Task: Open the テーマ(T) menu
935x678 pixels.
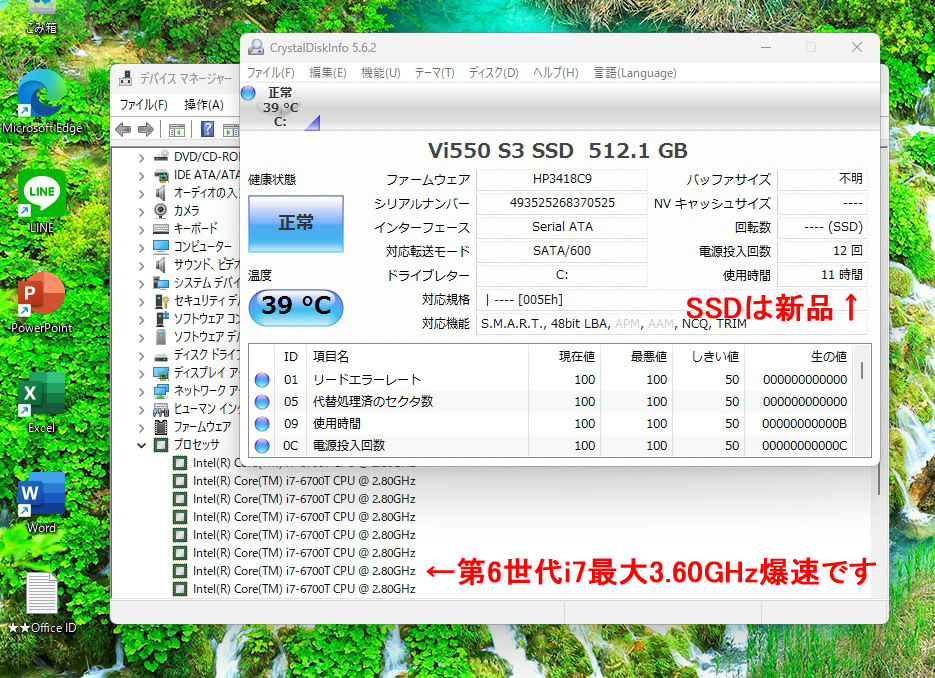Action: point(435,73)
